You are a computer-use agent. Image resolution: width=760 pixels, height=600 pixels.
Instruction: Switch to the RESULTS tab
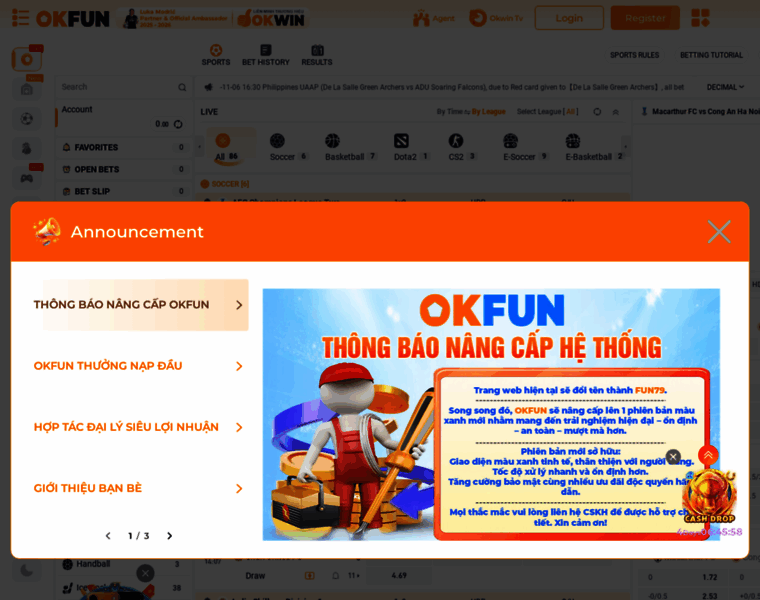point(317,55)
